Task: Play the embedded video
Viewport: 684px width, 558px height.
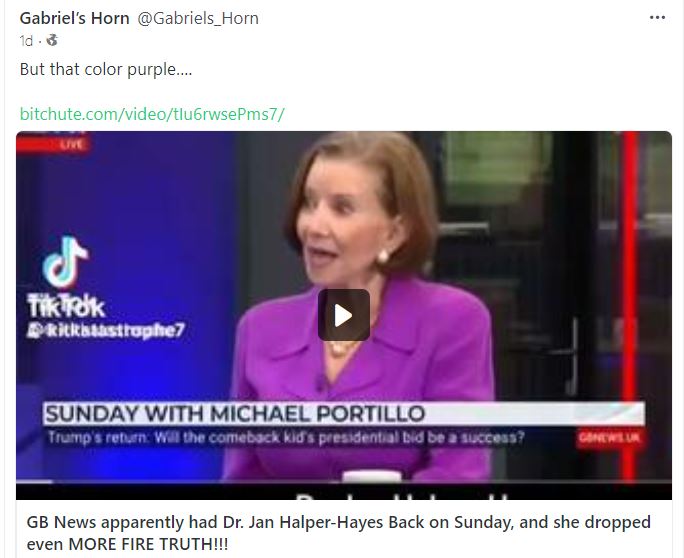Action: tap(344, 315)
